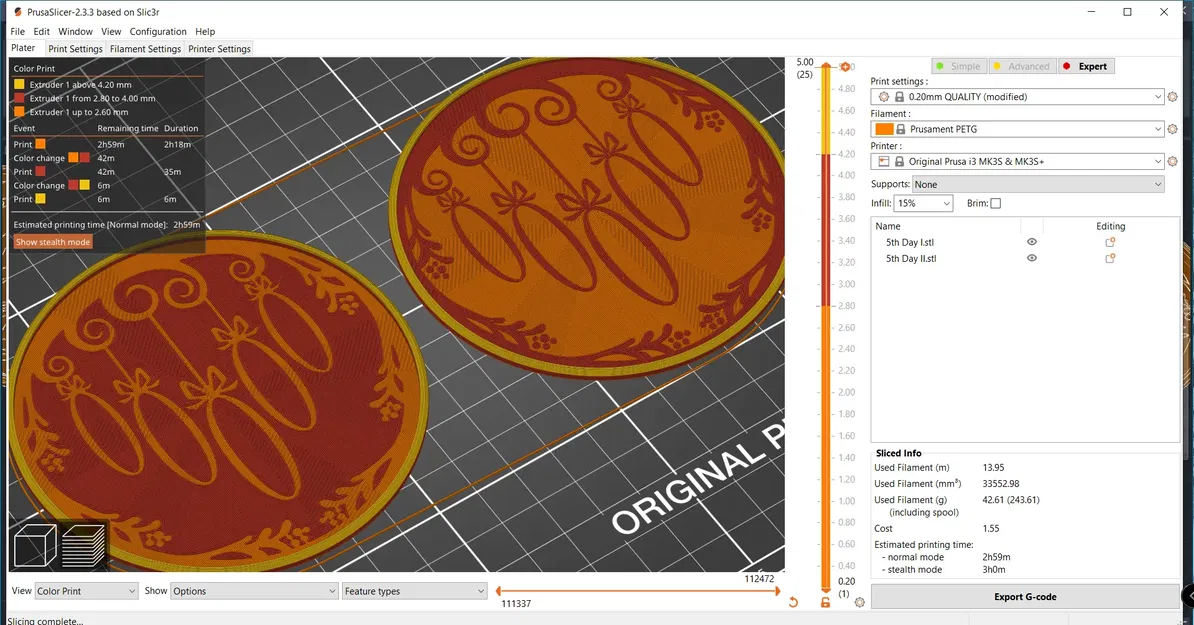Switch to the Plater tab

coord(23,48)
